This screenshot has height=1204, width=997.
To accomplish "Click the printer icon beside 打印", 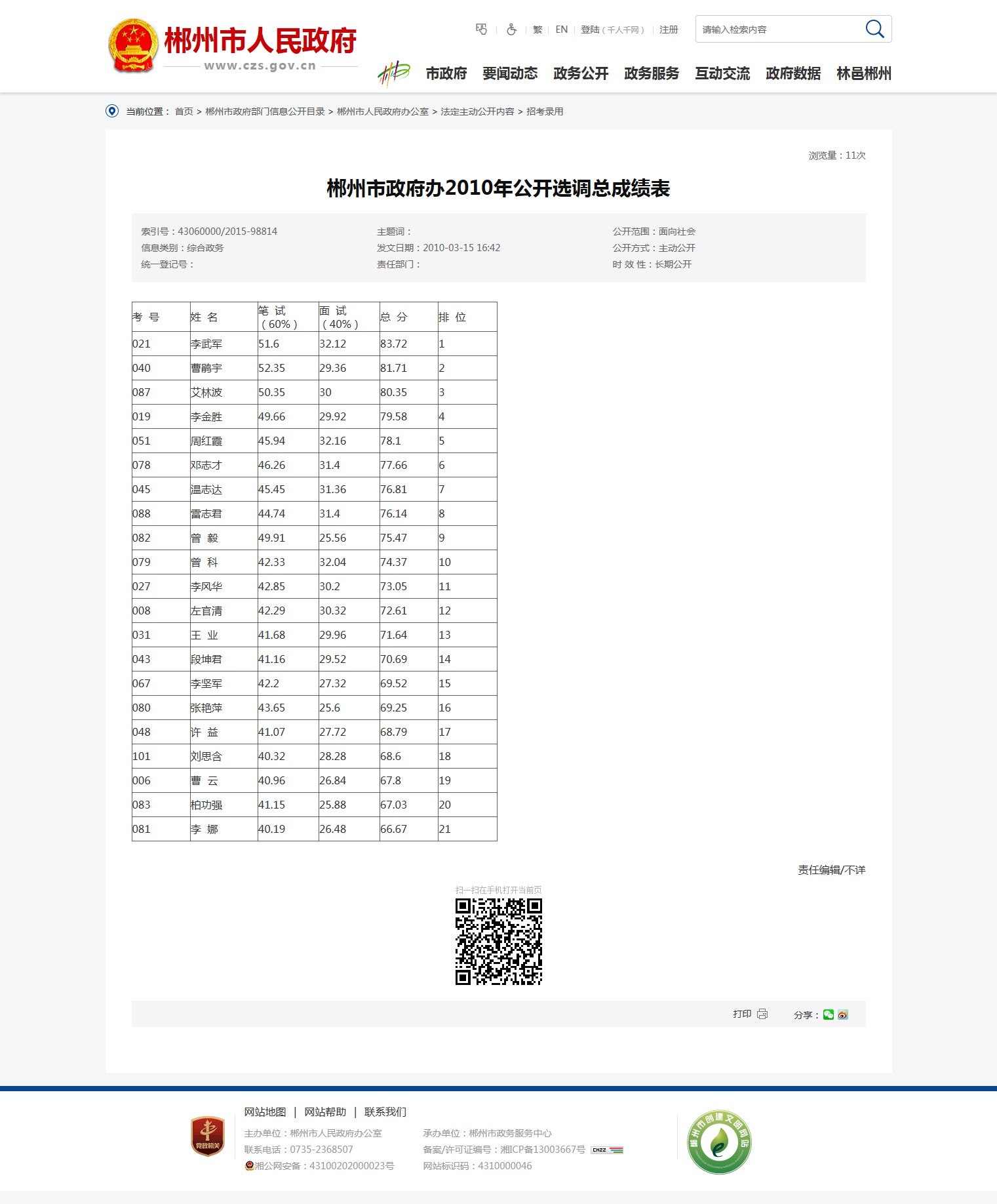I will point(762,1014).
